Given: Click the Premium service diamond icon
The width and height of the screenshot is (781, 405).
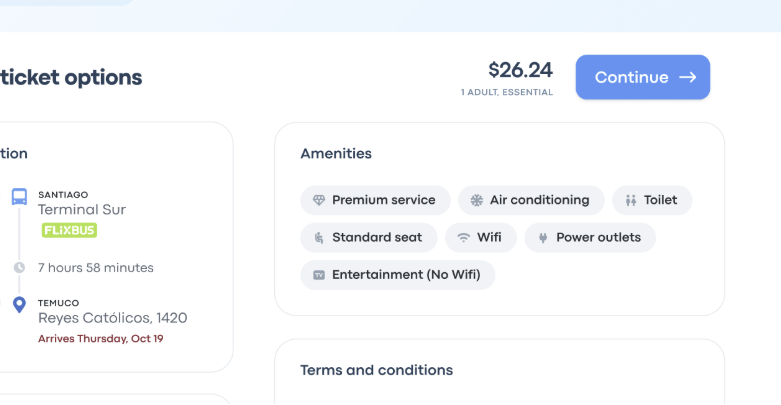Looking at the screenshot, I should click(x=319, y=200).
